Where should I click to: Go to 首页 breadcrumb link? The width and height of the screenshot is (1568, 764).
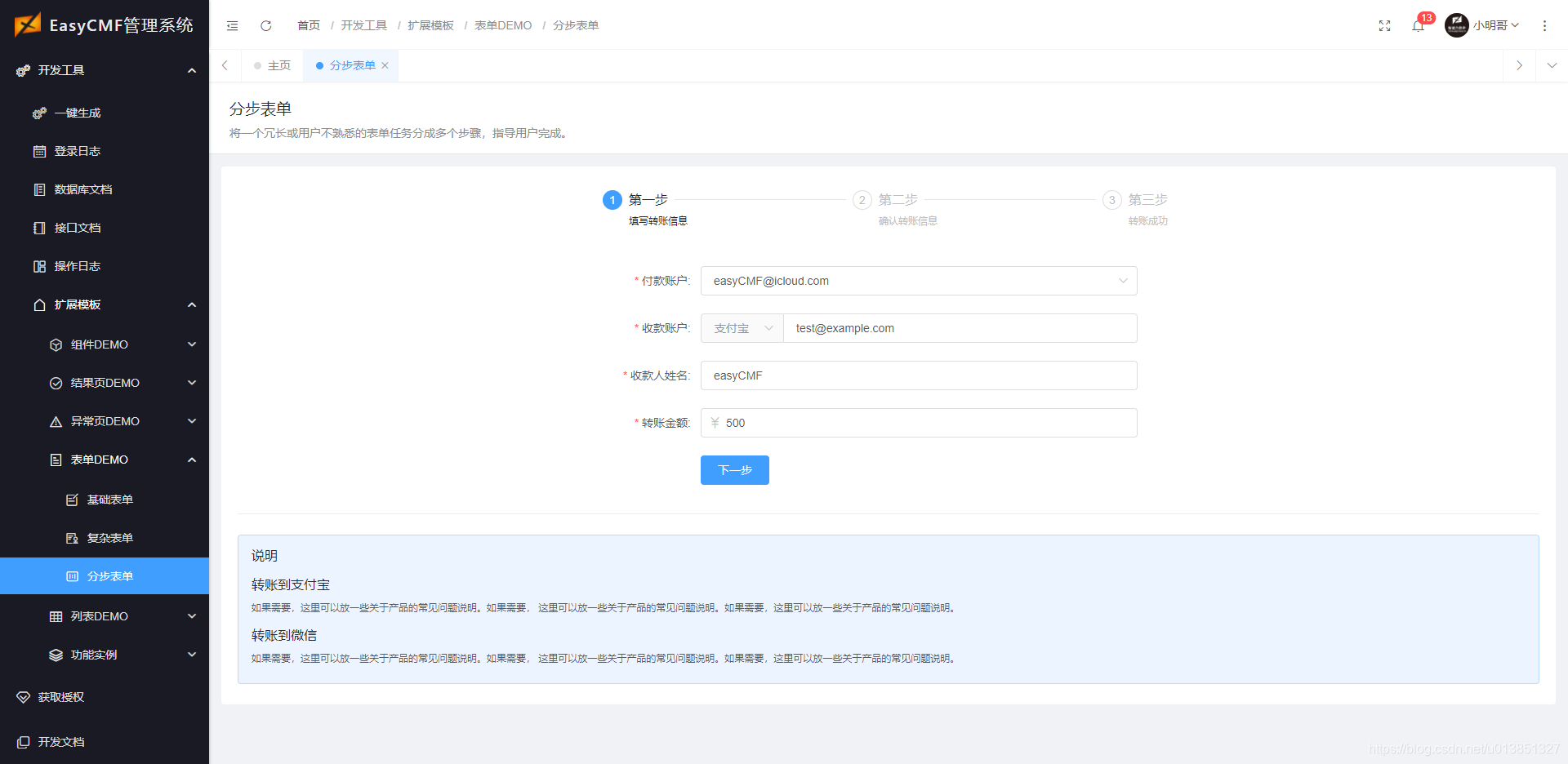(309, 25)
